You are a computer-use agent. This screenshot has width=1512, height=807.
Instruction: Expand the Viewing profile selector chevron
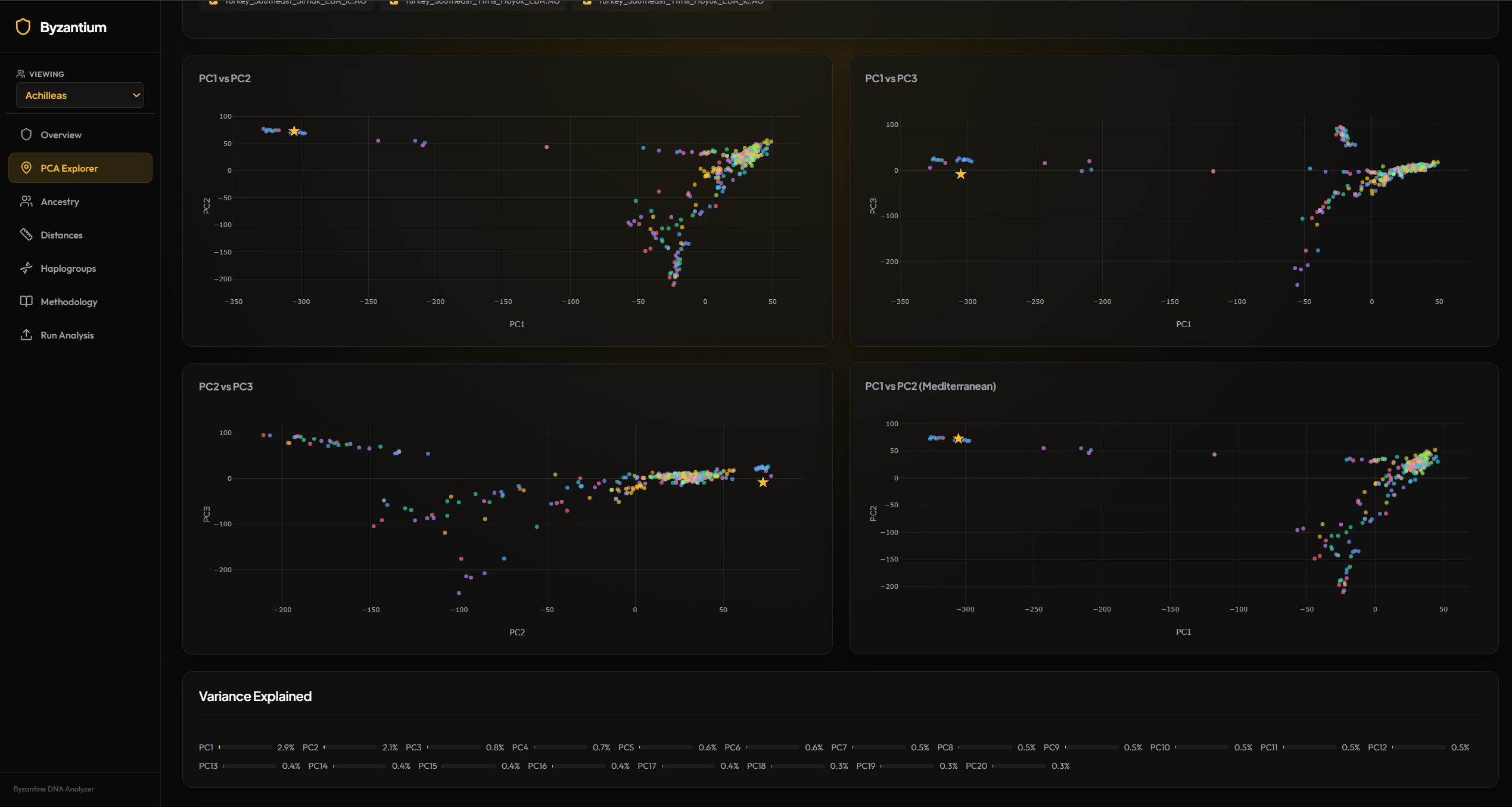[x=136, y=95]
